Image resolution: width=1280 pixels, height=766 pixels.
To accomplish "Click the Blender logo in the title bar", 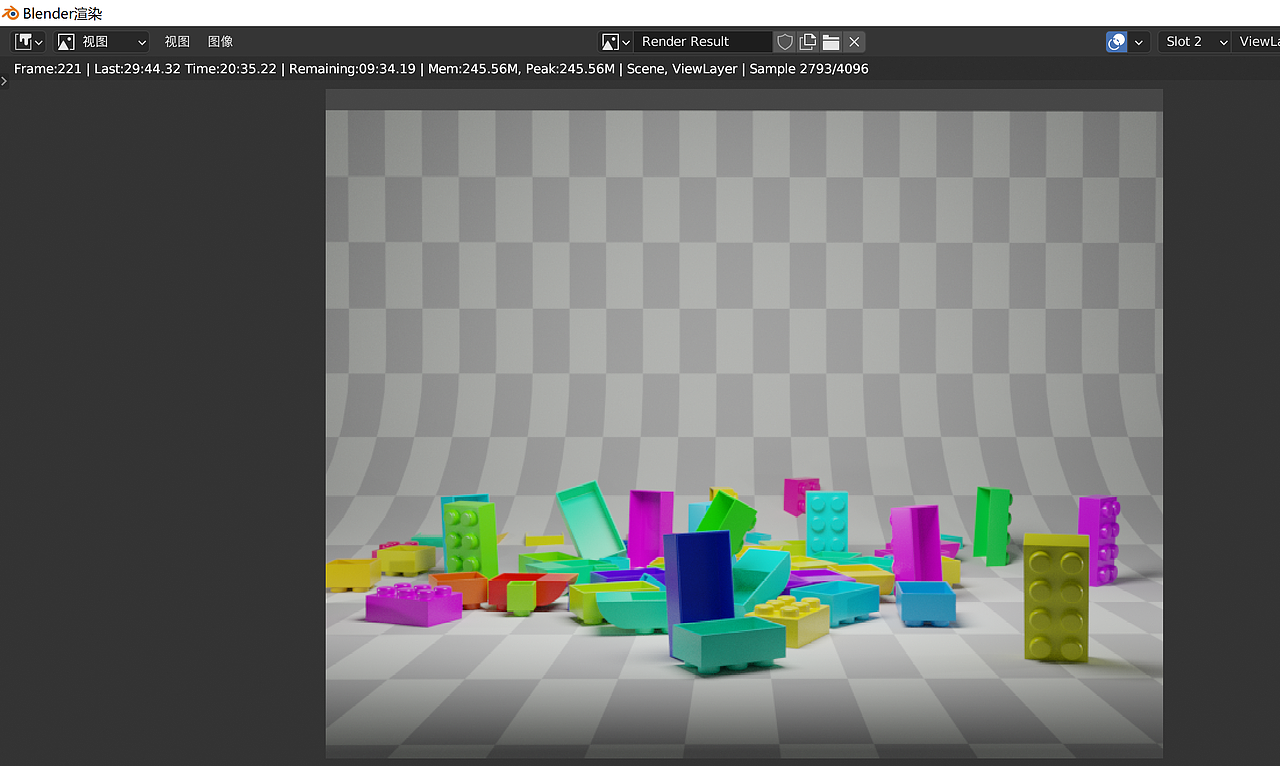I will click(10, 12).
